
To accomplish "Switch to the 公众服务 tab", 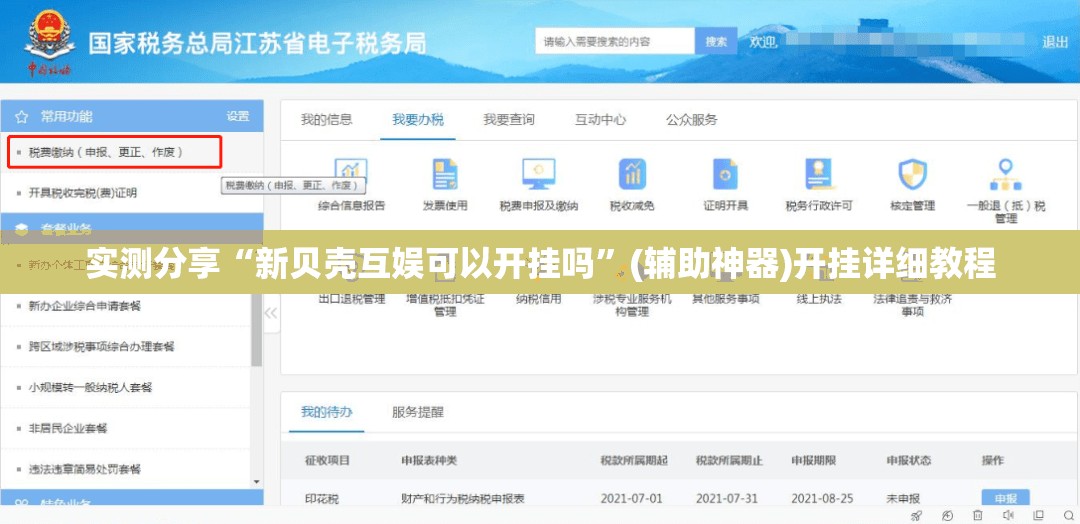I will click(x=692, y=120).
